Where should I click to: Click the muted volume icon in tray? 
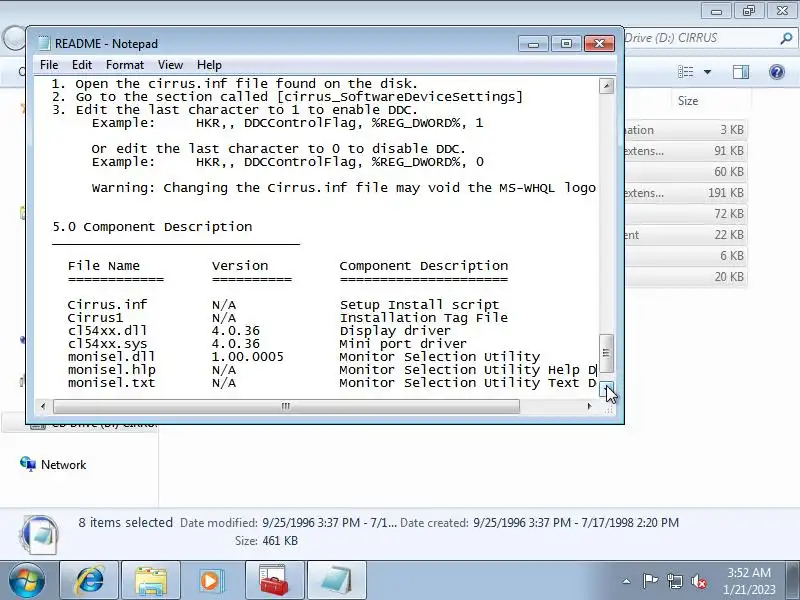tap(698, 581)
